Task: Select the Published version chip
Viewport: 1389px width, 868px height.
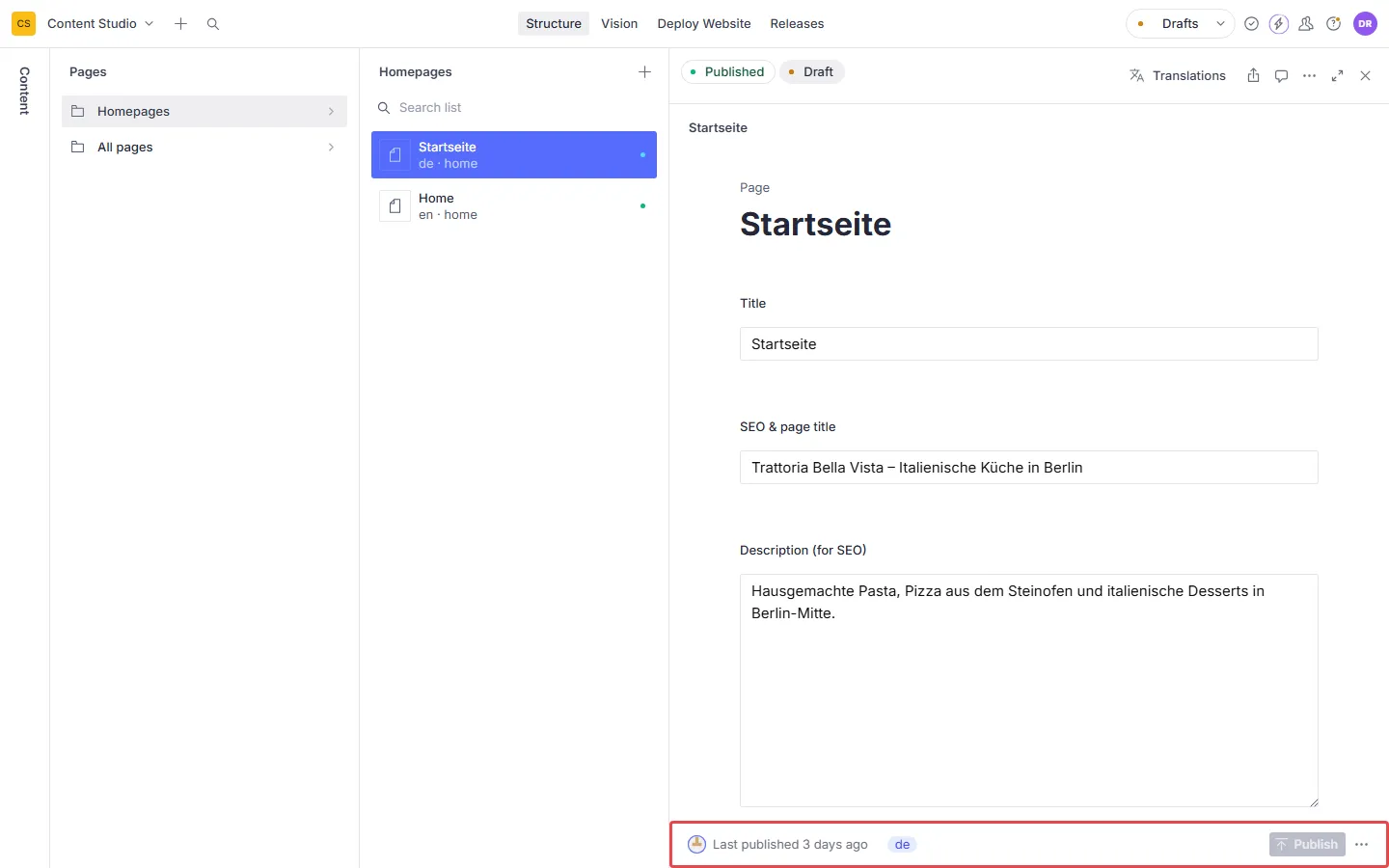Action: coord(727,71)
